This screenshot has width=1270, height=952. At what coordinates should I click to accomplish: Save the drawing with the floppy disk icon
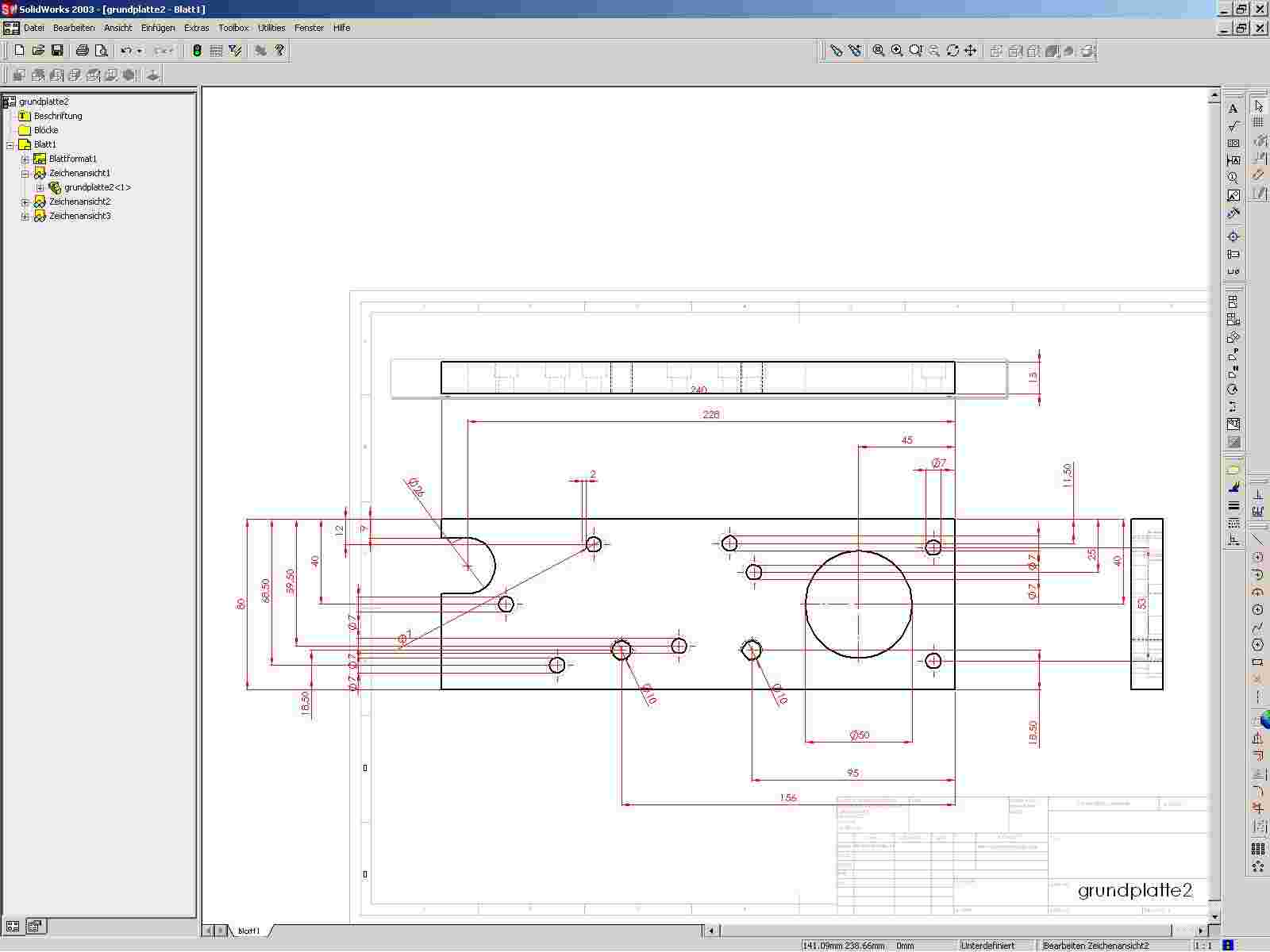point(57,50)
